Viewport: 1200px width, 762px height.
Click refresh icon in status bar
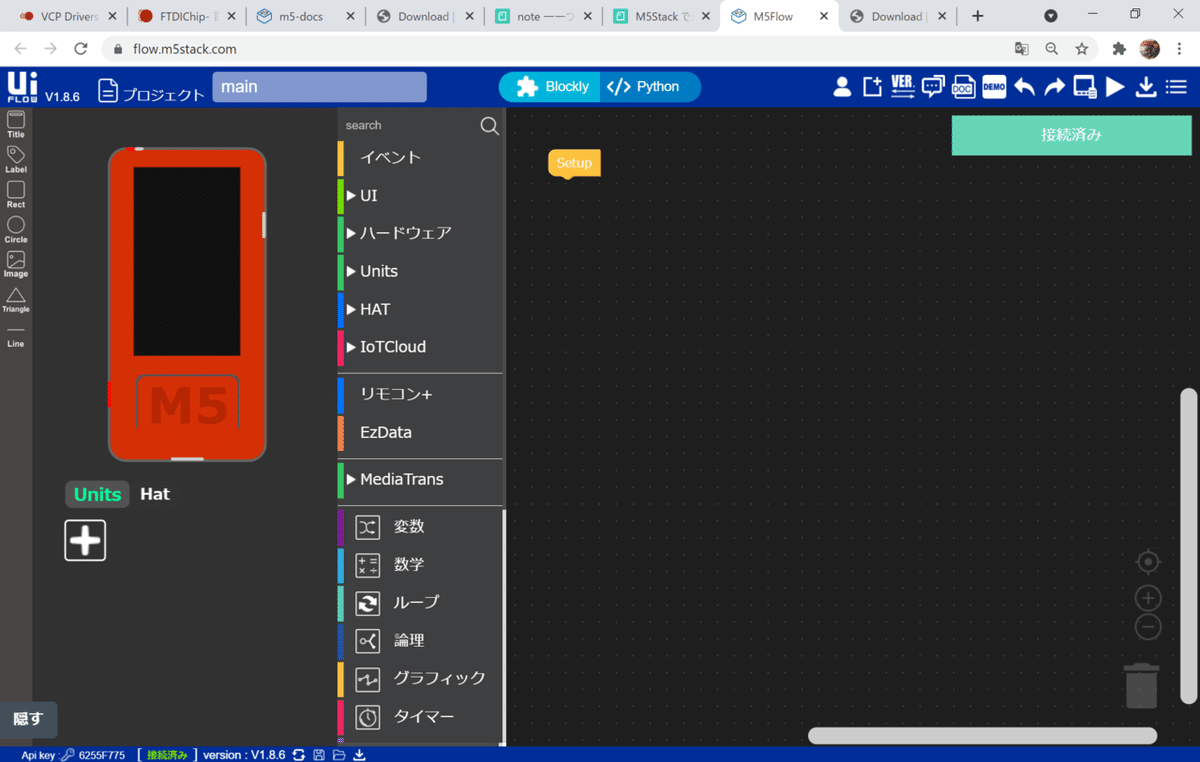(x=298, y=755)
